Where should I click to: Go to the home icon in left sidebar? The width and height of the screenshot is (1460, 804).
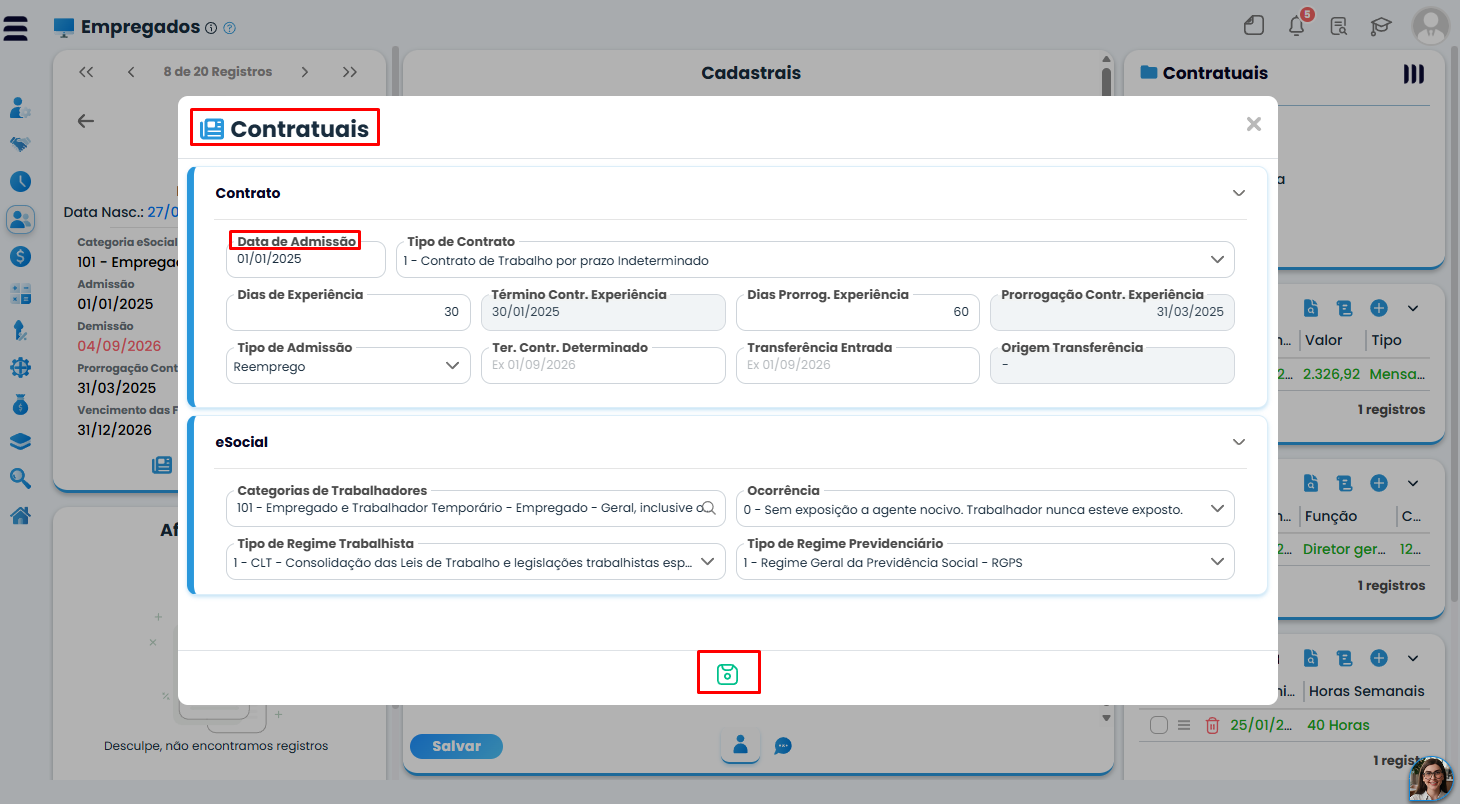(x=20, y=516)
